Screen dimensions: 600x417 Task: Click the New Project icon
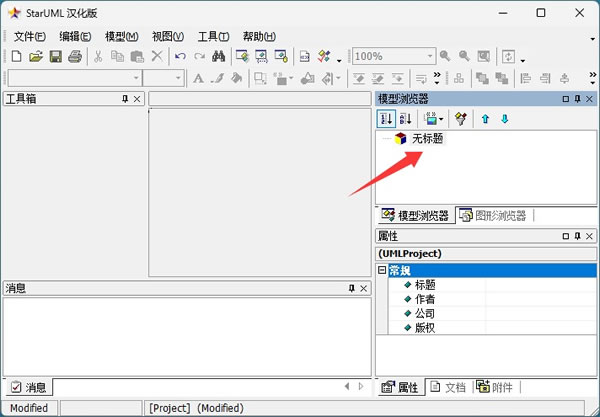(16, 57)
